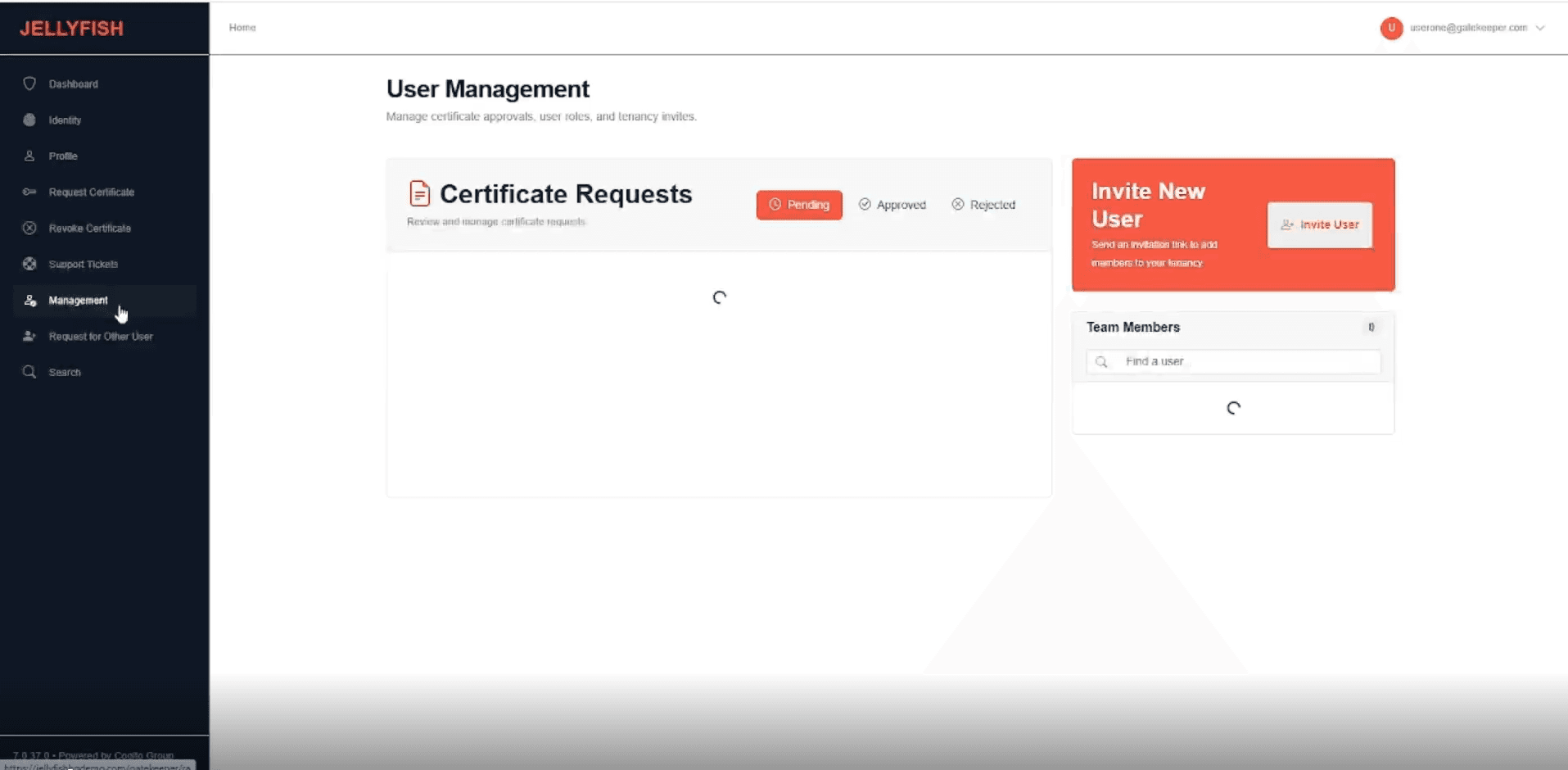
Task: Click the Revoke Certificate circled-X icon
Action: click(29, 228)
